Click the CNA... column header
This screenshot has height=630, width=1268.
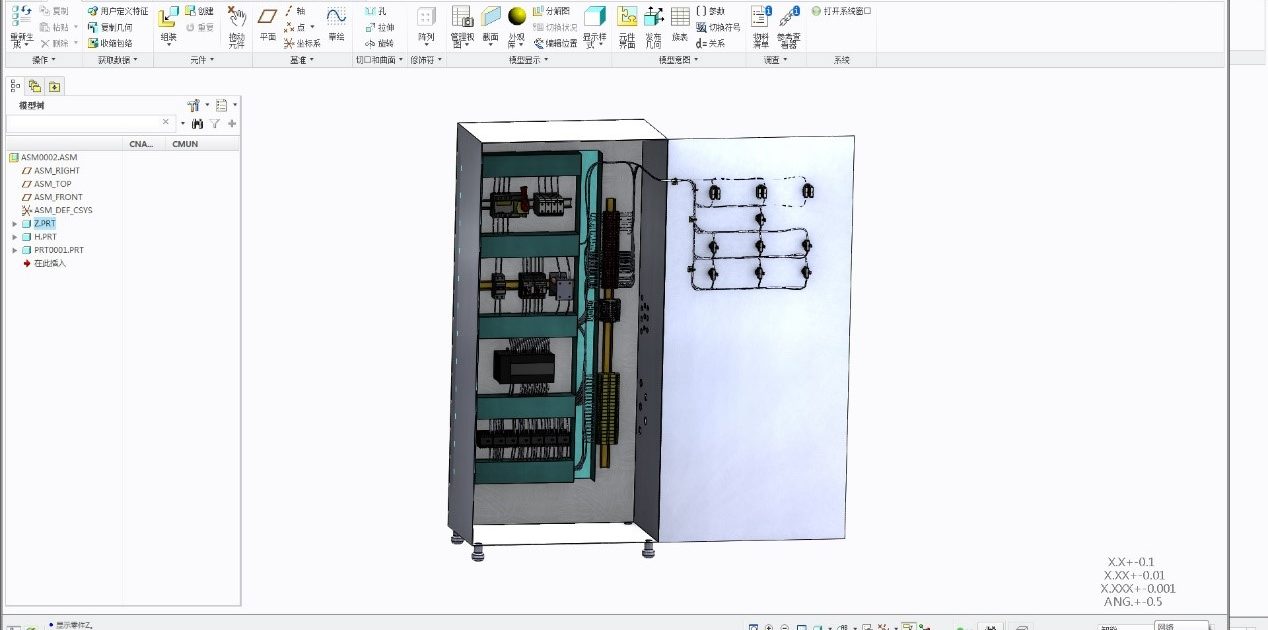coord(143,144)
